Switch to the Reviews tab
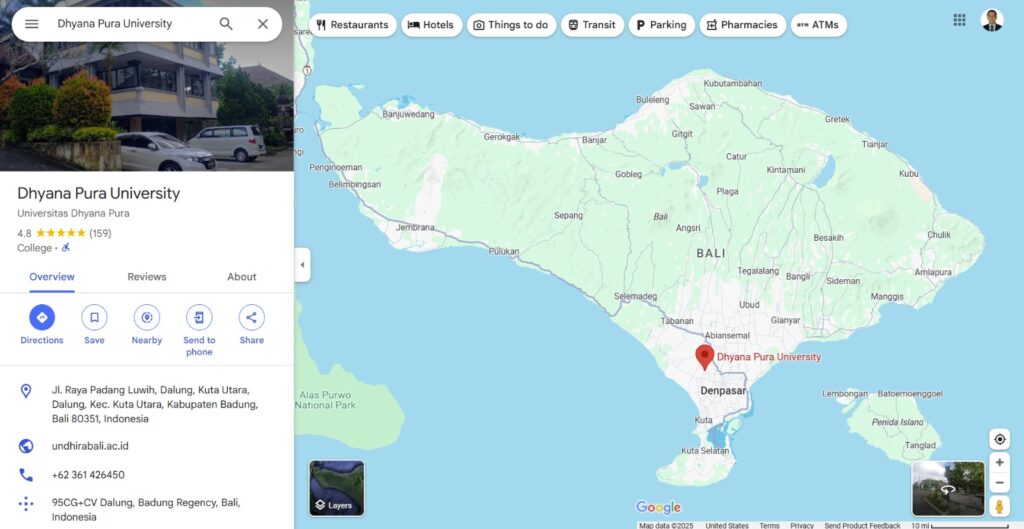The width and height of the screenshot is (1024, 529). point(147,277)
